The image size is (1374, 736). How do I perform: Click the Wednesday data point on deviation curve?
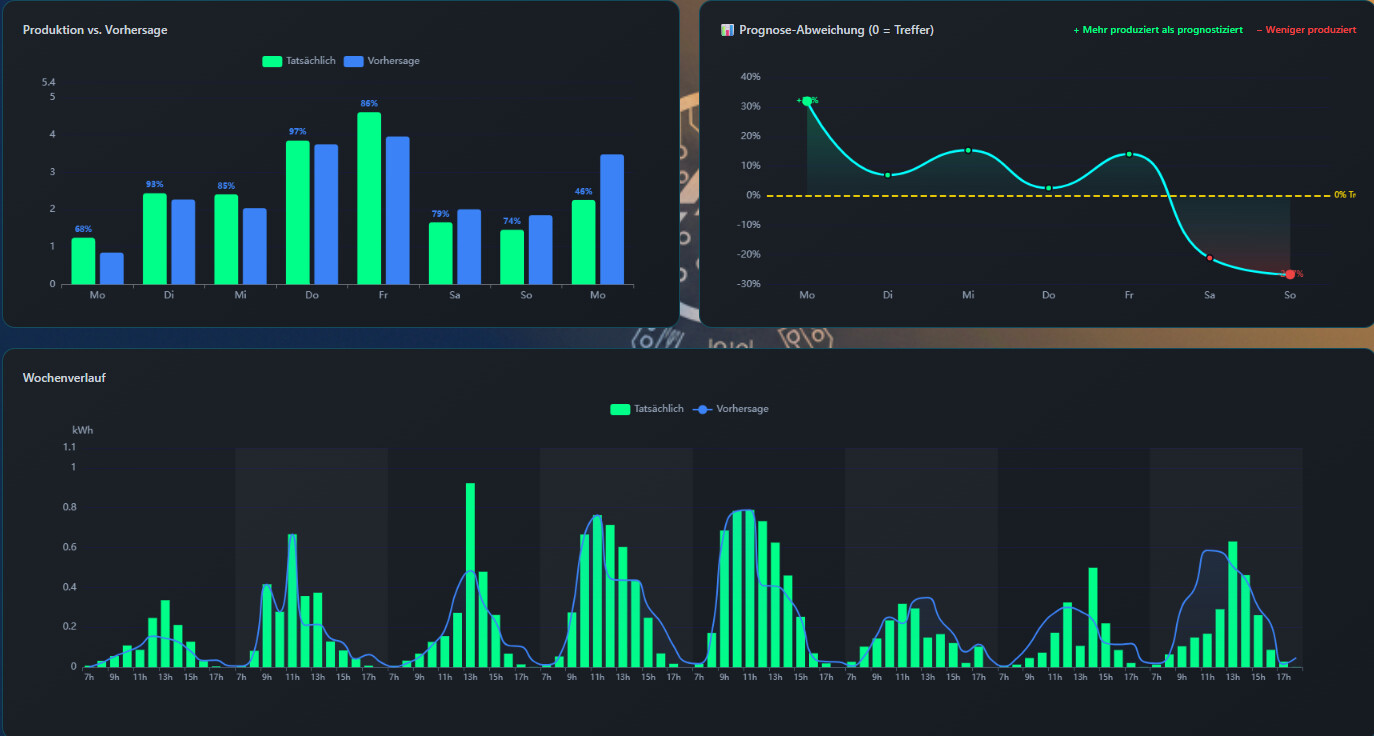(968, 150)
